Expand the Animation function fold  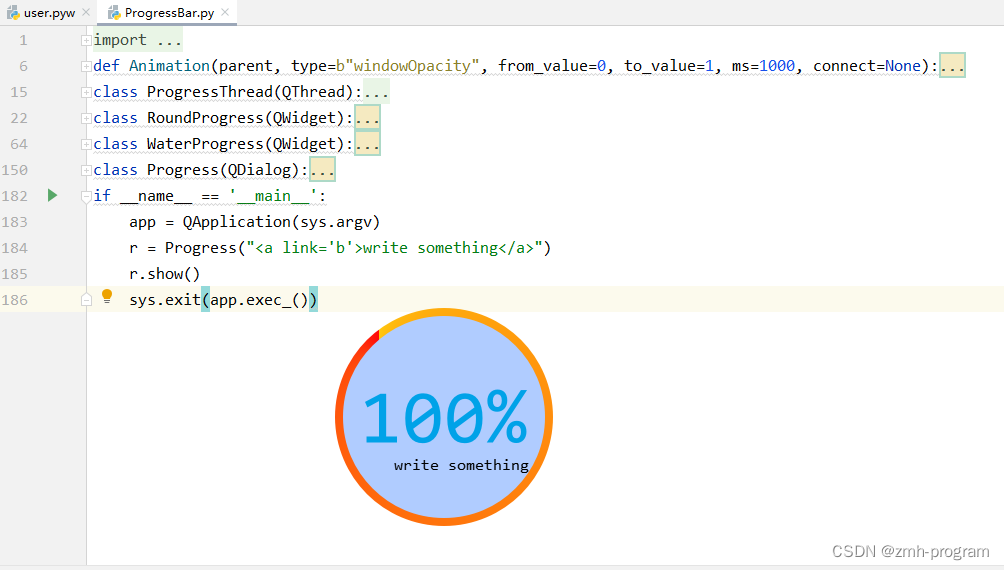86,66
